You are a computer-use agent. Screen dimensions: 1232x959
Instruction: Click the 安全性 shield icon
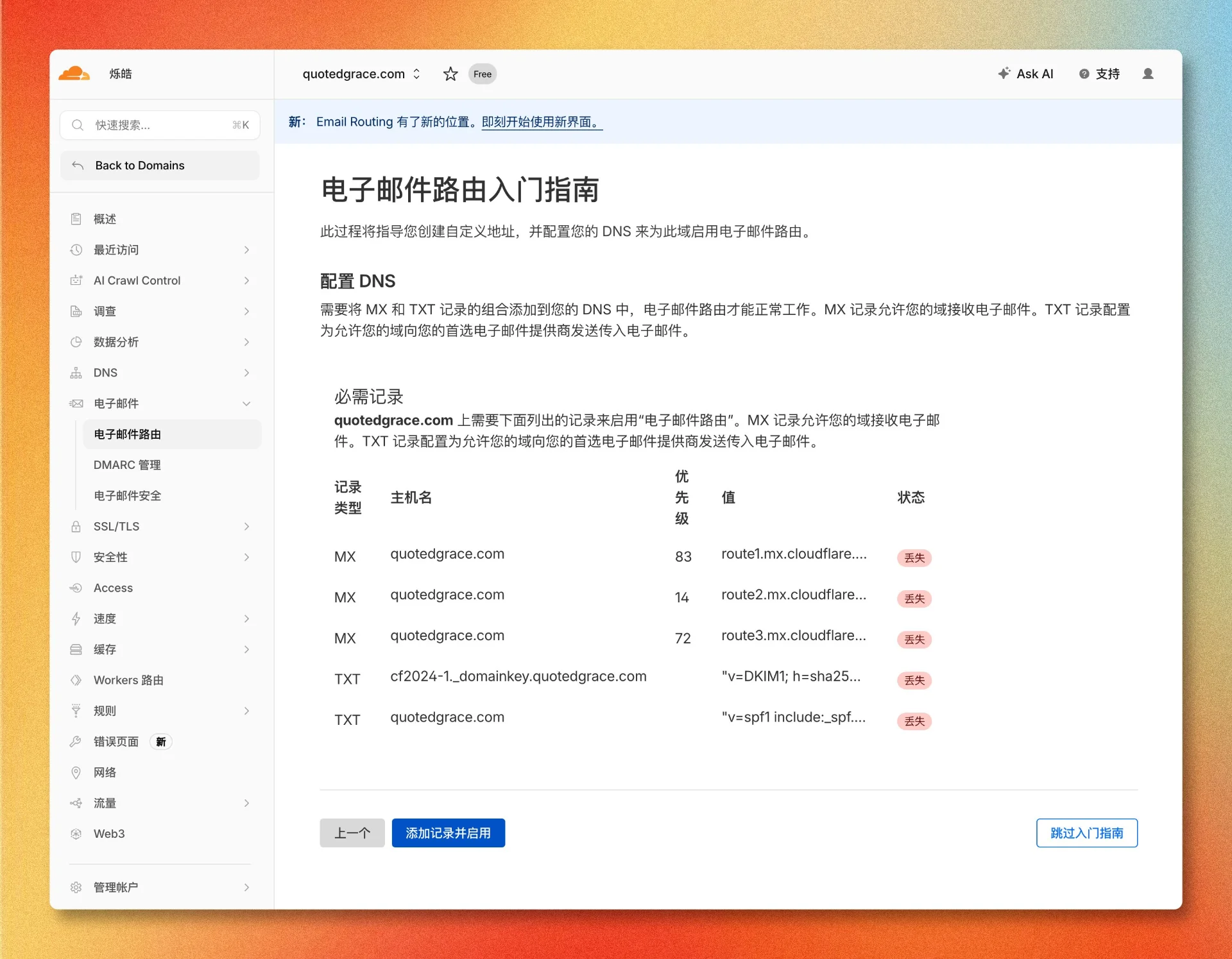(76, 557)
